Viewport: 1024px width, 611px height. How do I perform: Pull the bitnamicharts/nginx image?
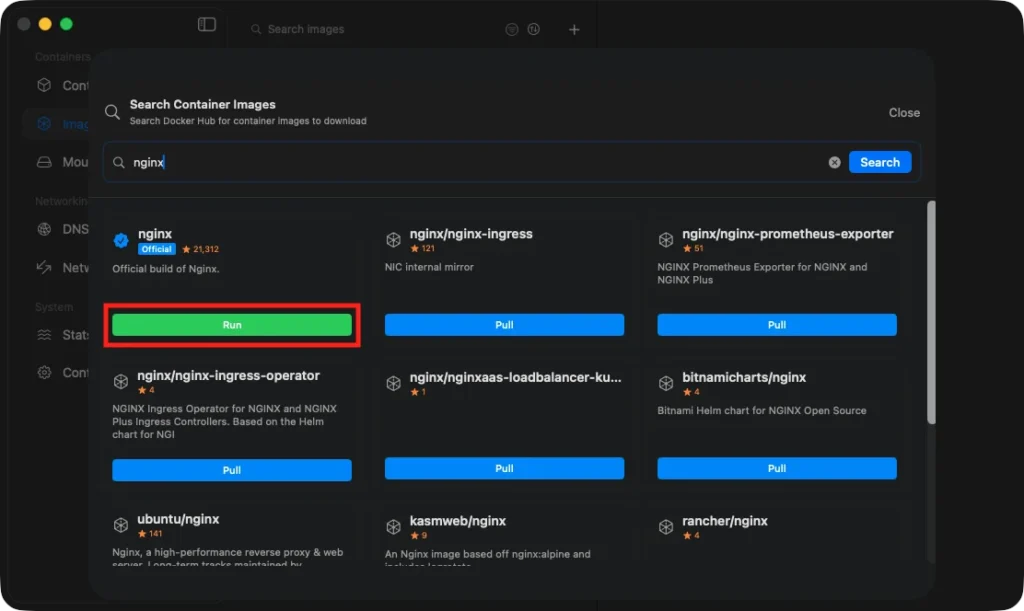click(x=776, y=468)
